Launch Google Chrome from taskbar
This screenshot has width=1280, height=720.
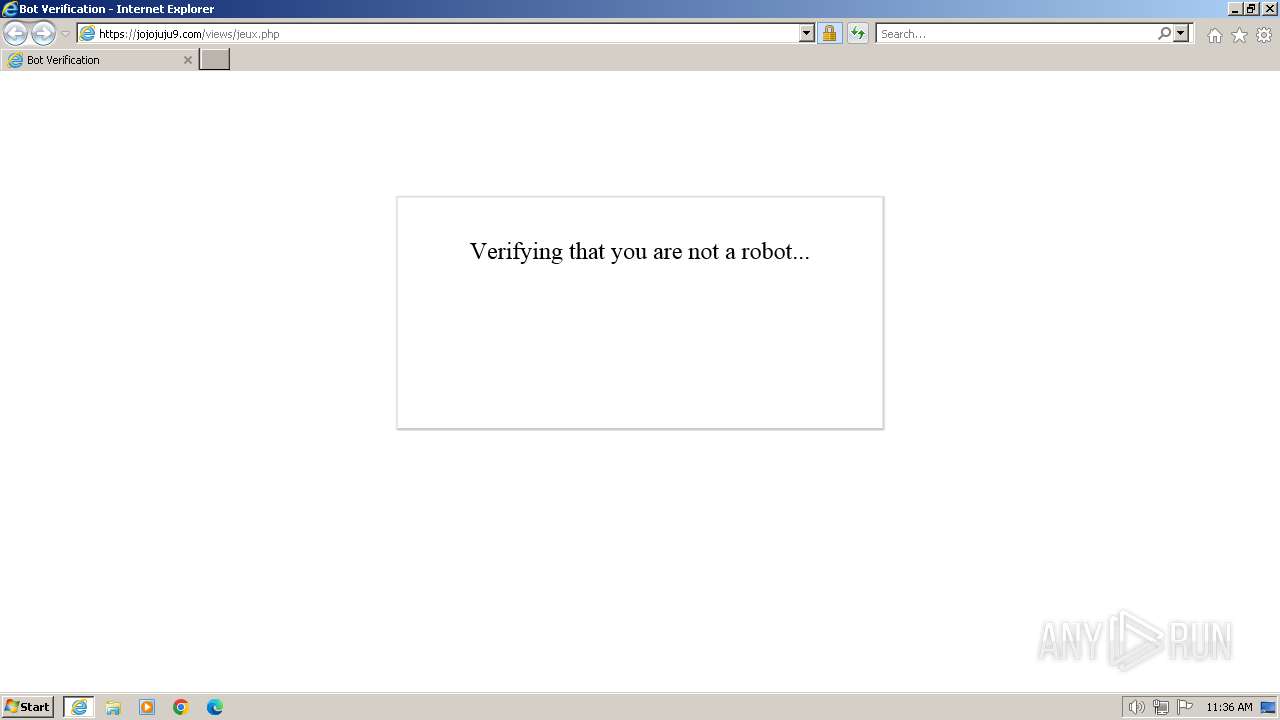181,707
